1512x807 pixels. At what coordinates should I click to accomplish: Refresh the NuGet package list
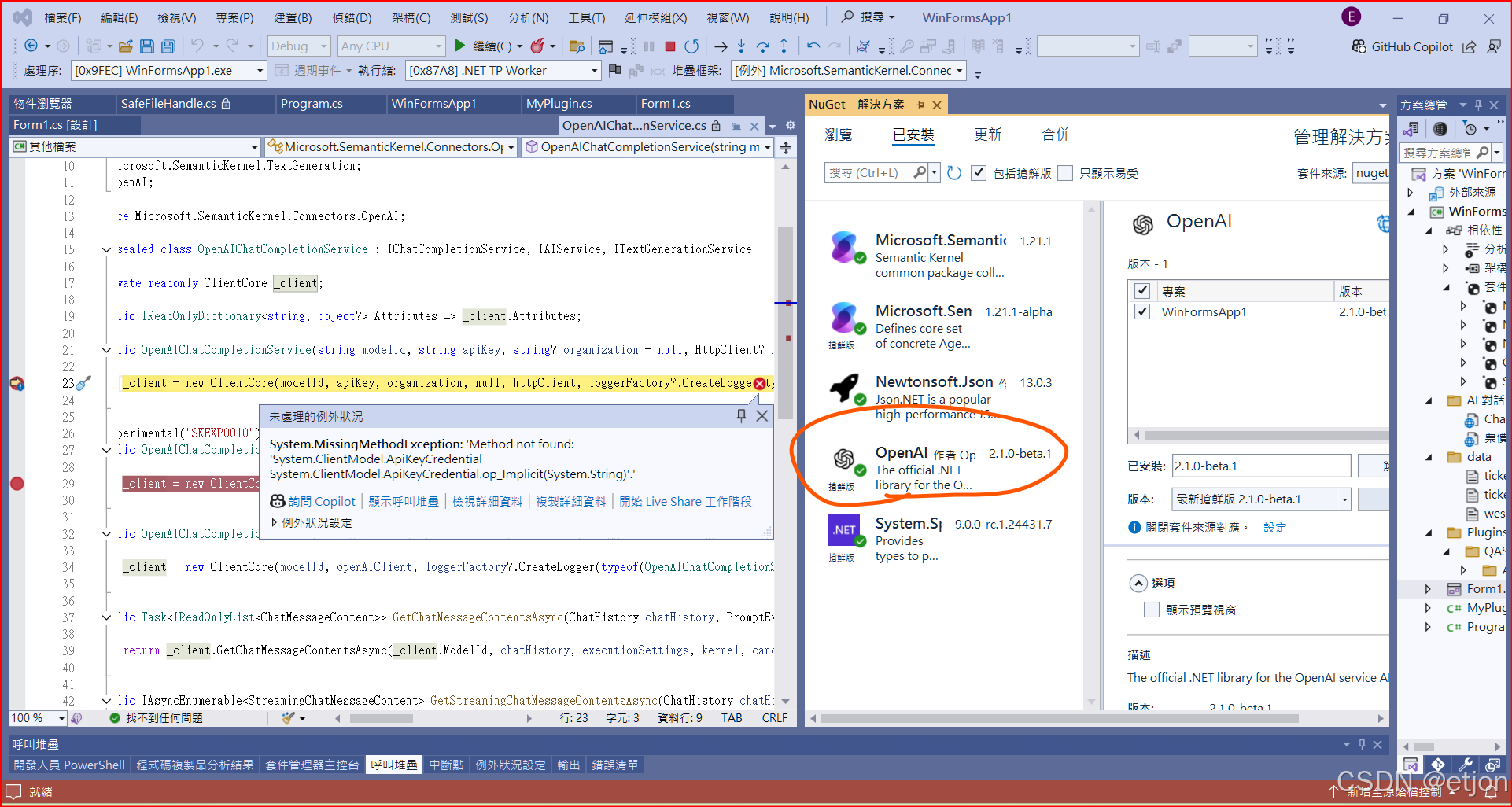pyautogui.click(x=954, y=173)
